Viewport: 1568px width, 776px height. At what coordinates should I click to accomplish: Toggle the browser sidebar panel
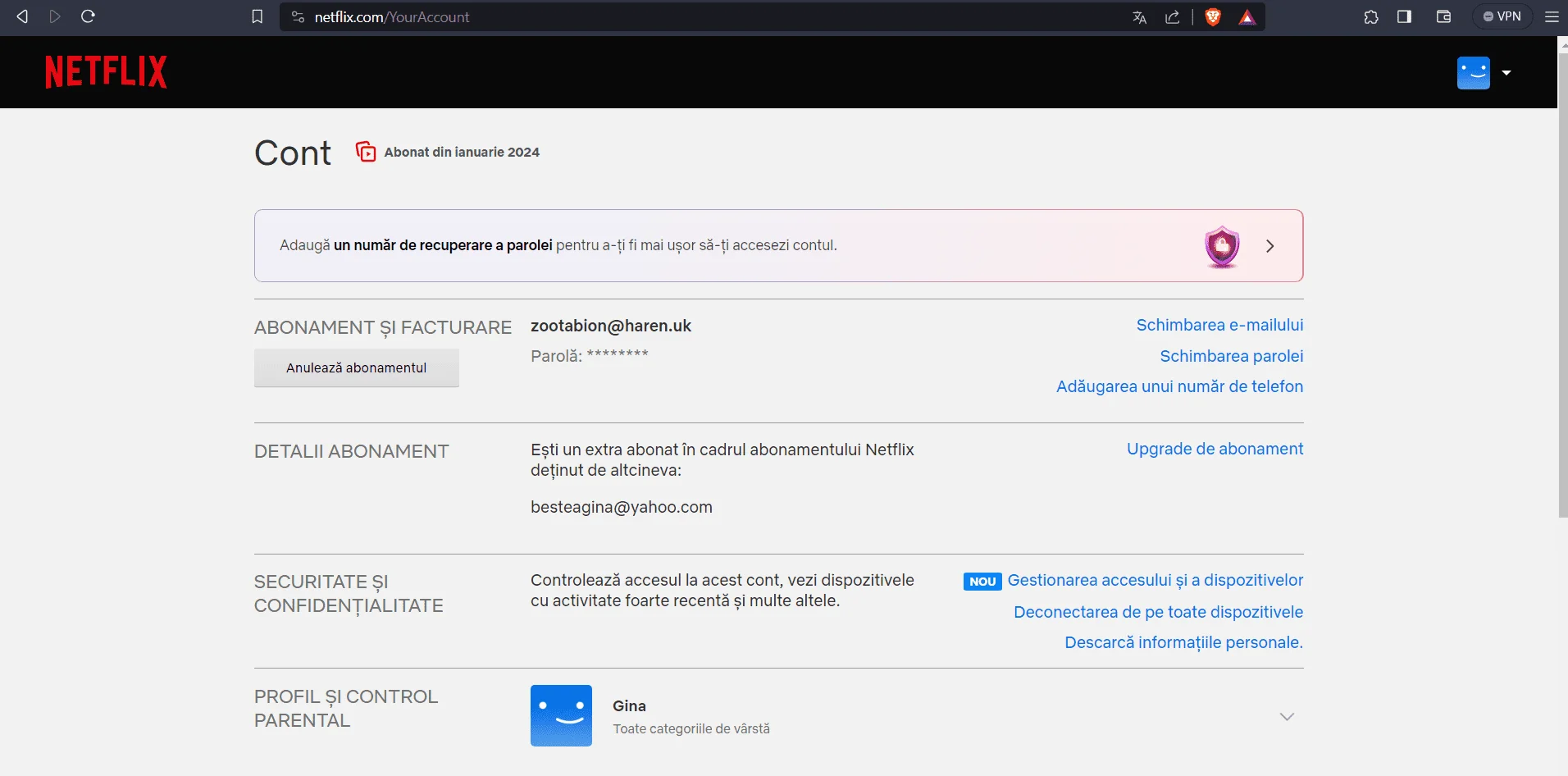click(x=1404, y=16)
